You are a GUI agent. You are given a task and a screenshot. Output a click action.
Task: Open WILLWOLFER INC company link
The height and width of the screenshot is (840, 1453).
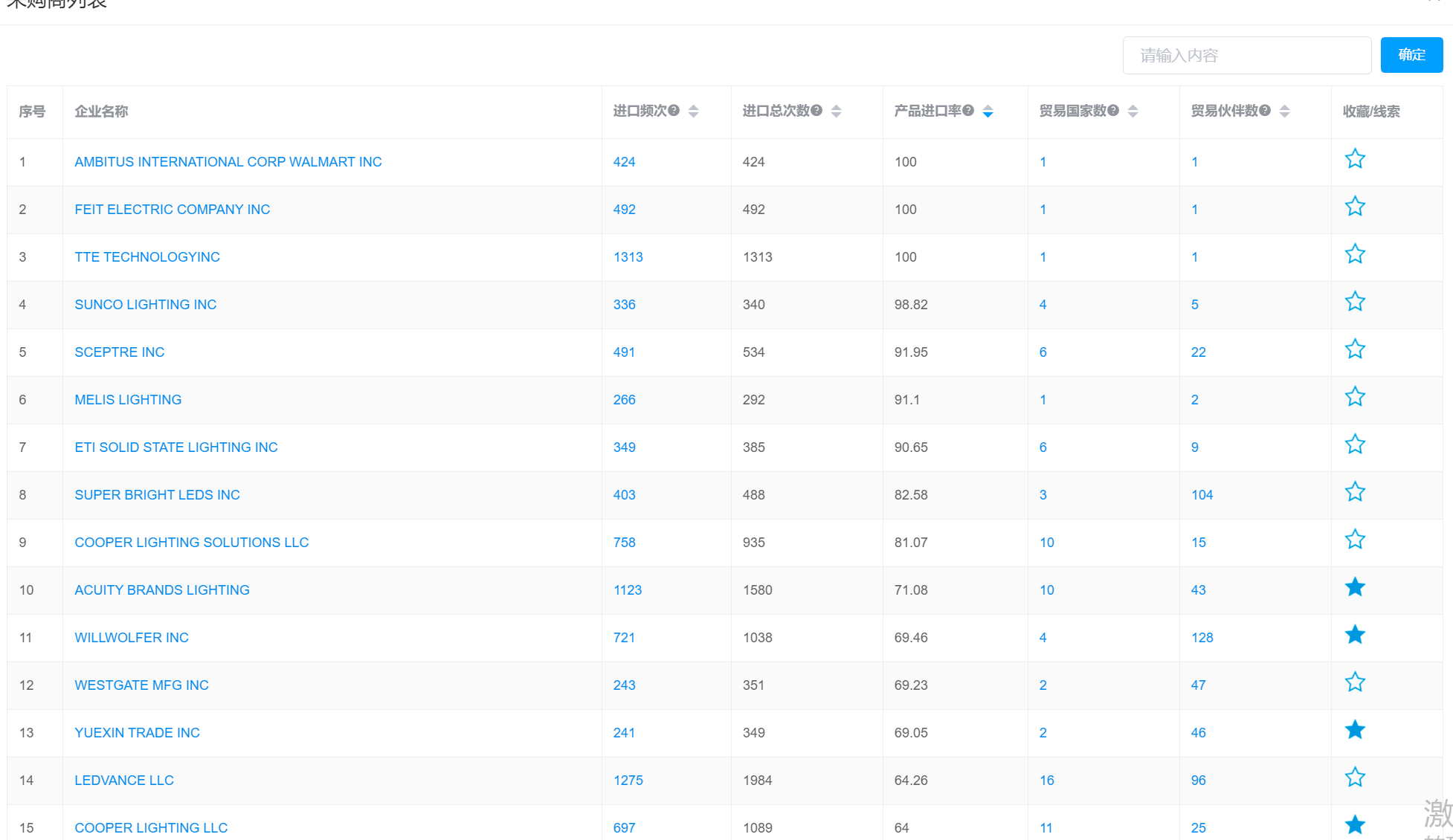tap(132, 638)
